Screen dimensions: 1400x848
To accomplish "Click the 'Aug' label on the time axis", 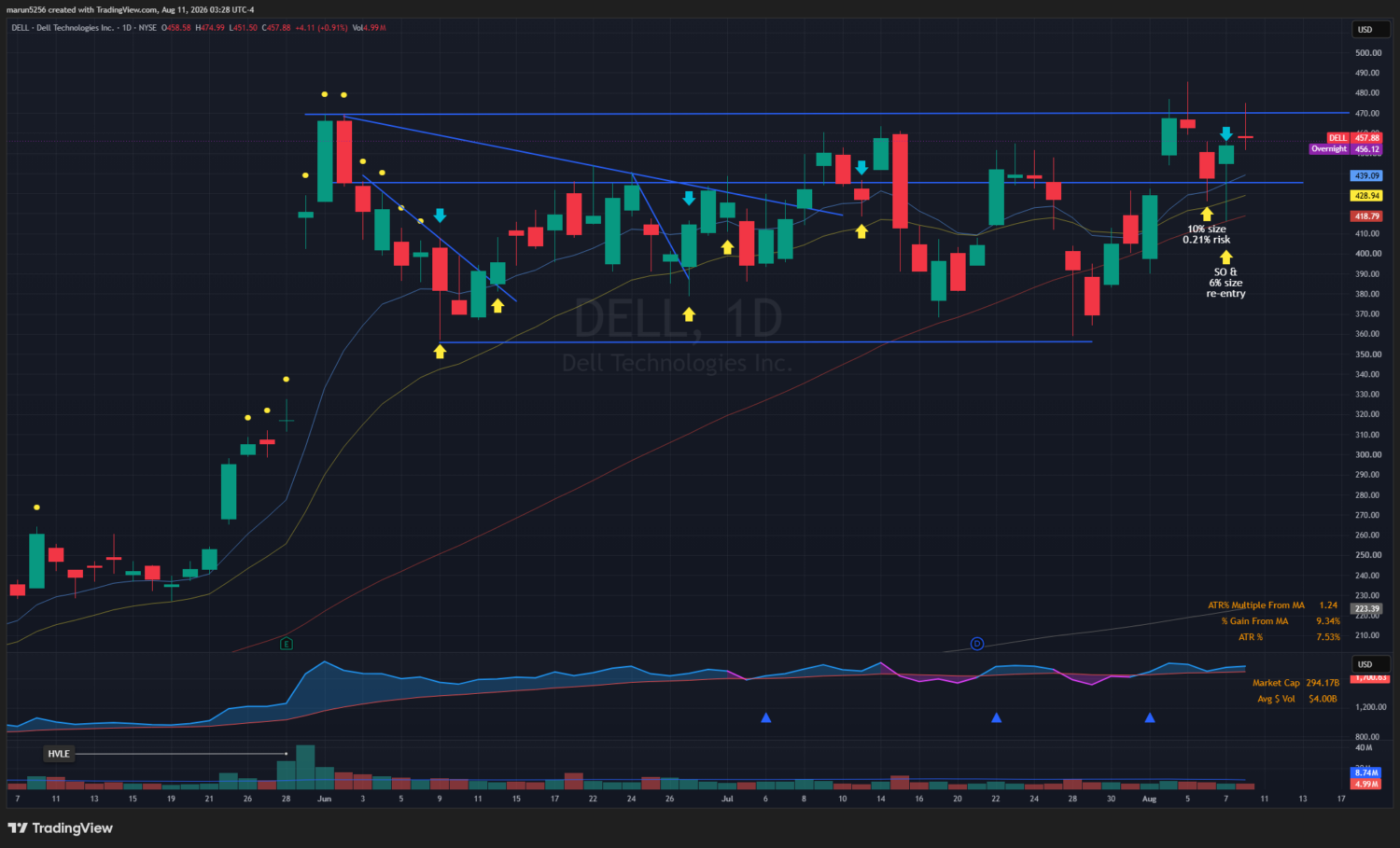I will coord(1150,799).
